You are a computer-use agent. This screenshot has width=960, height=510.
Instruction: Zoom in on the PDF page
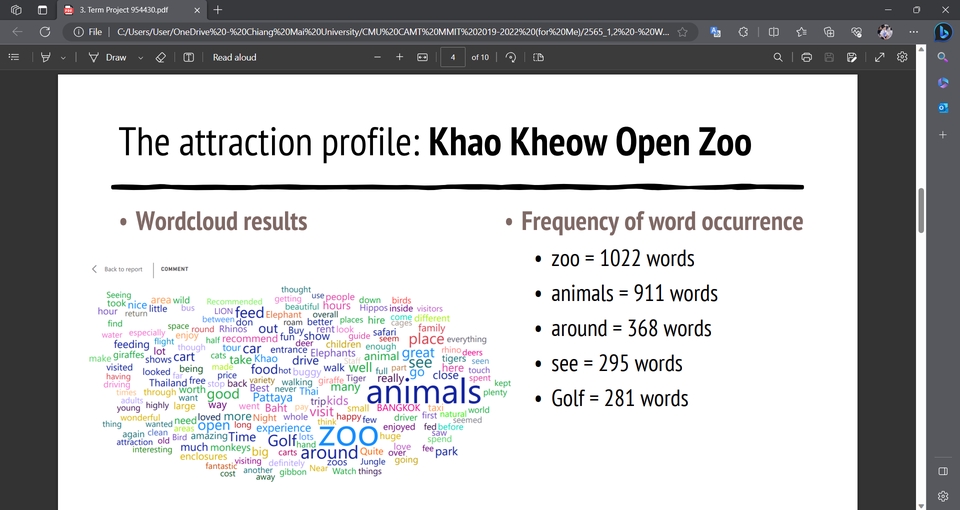[399, 57]
